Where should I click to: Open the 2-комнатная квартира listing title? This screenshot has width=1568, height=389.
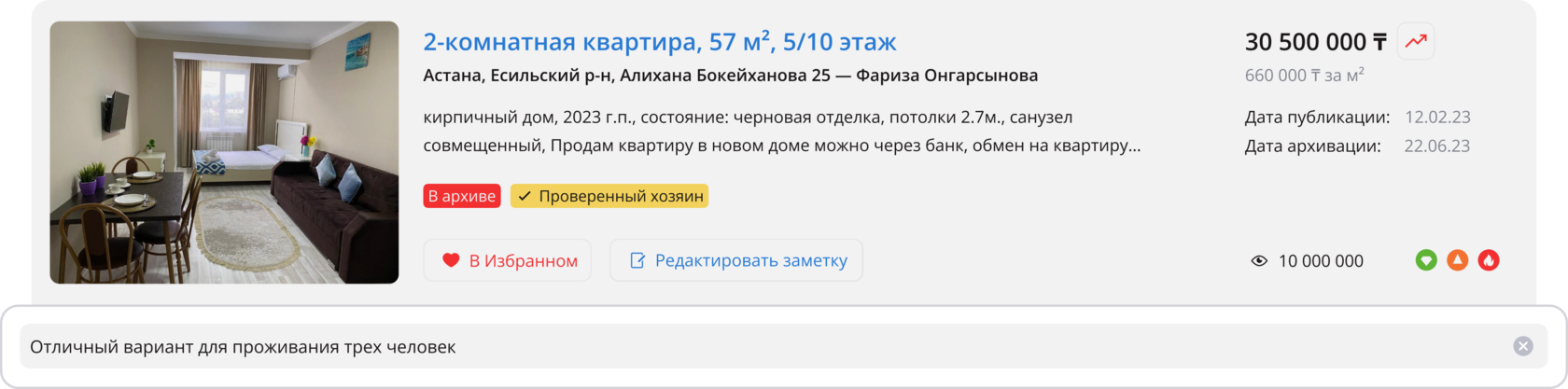point(660,42)
